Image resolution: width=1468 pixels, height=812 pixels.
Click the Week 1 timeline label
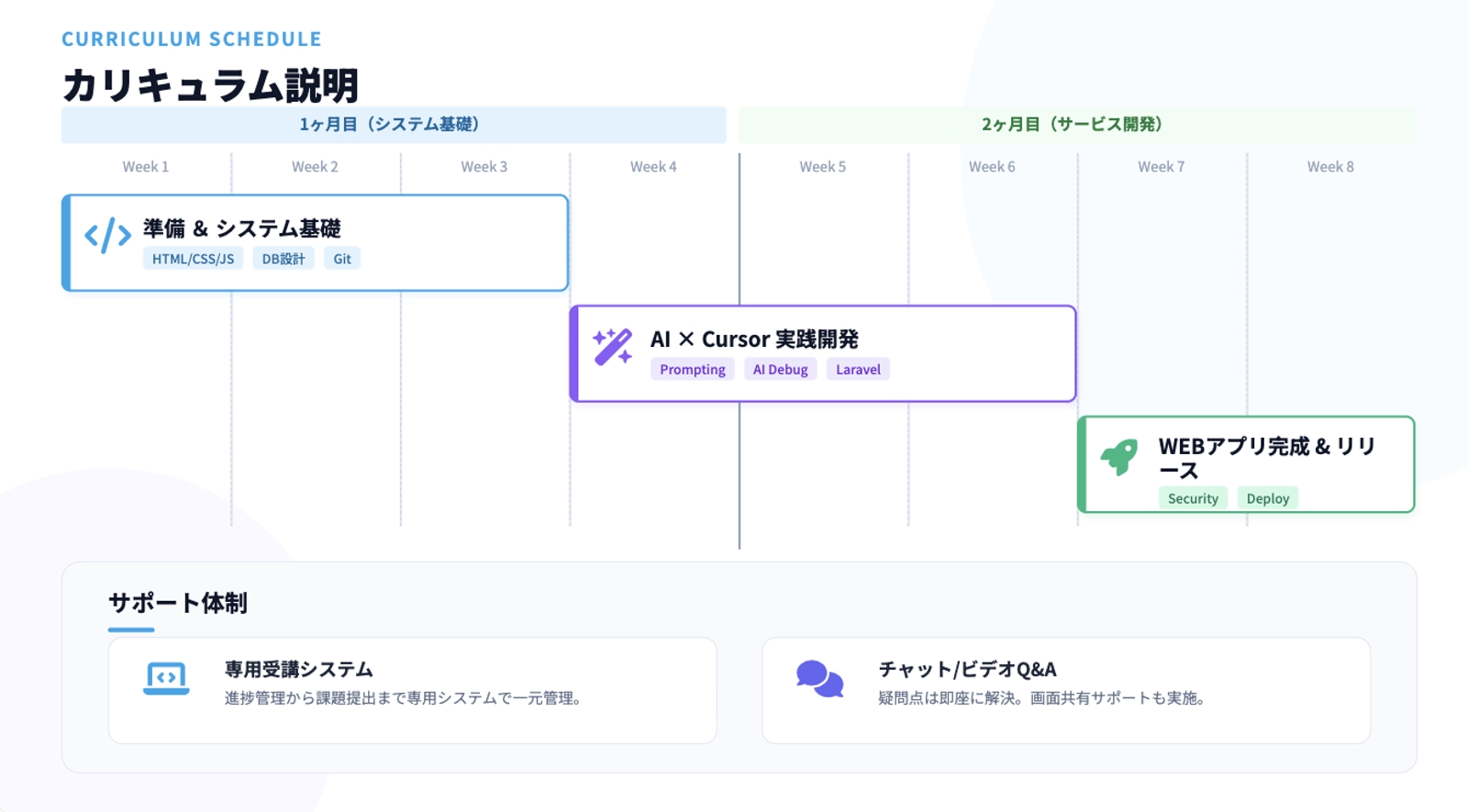coord(146,167)
